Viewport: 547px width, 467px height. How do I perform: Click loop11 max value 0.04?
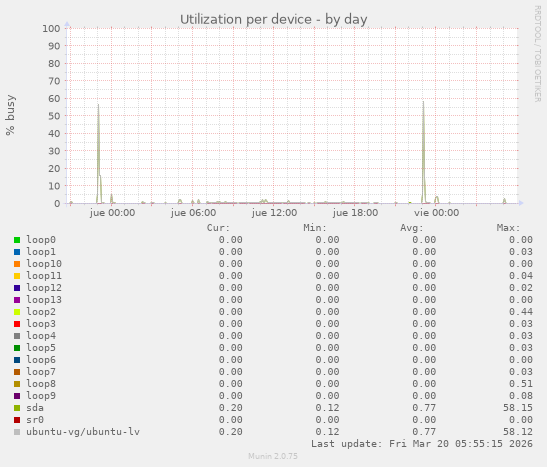(x=521, y=276)
